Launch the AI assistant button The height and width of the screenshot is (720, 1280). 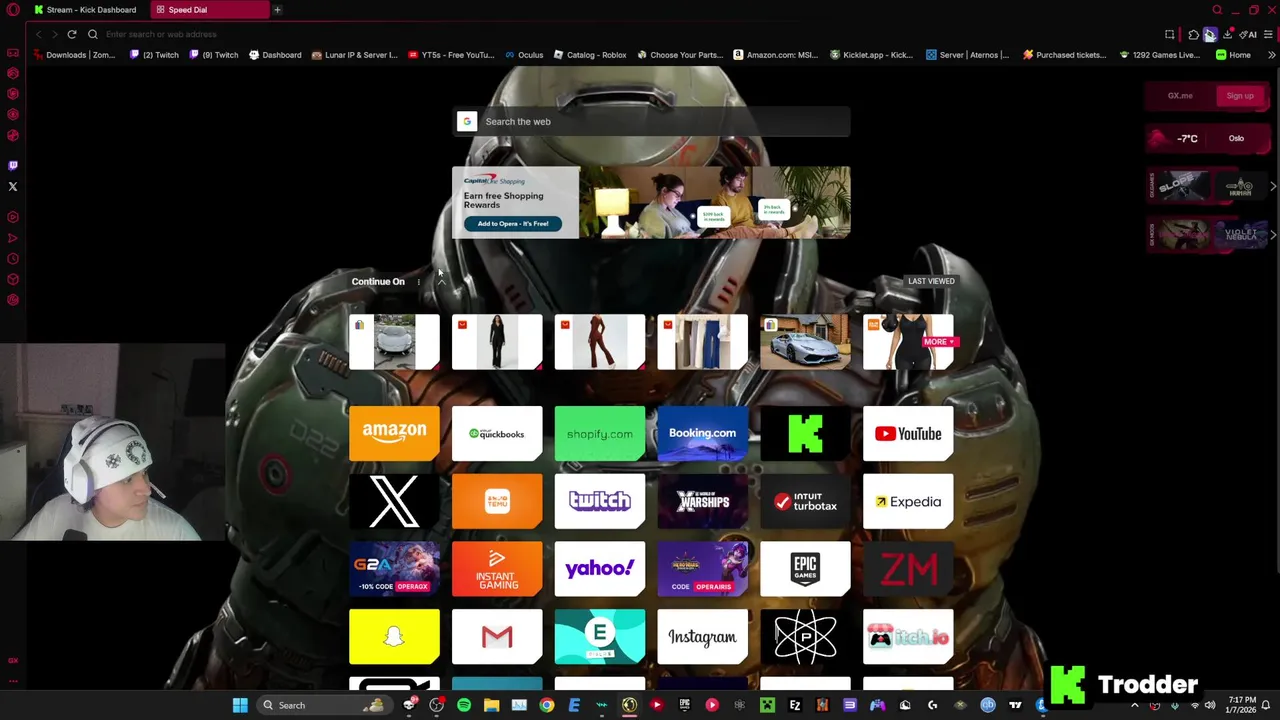pyautogui.click(x=1248, y=34)
